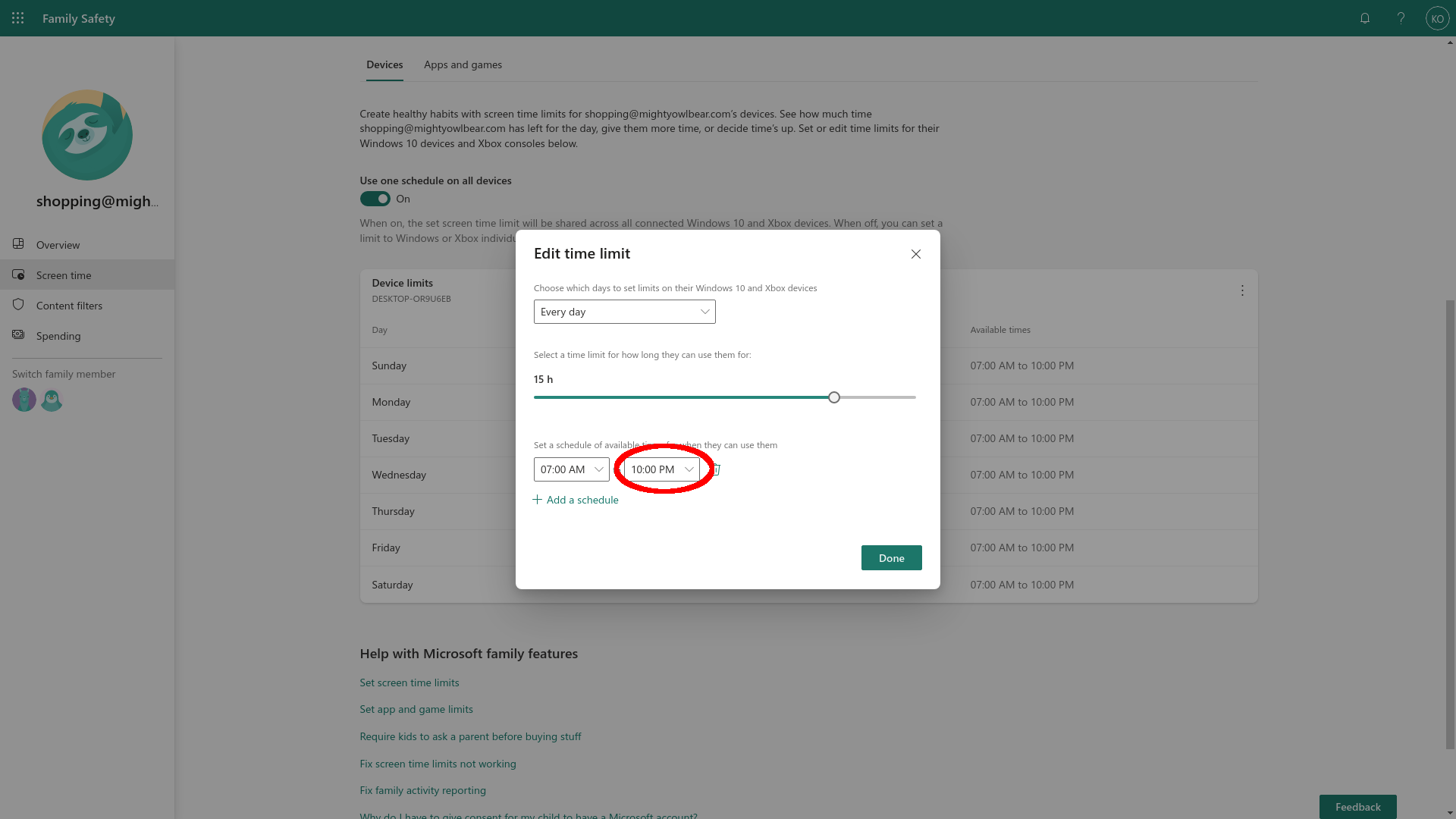
Task: Click Family Safety title in header
Action: coord(79,18)
